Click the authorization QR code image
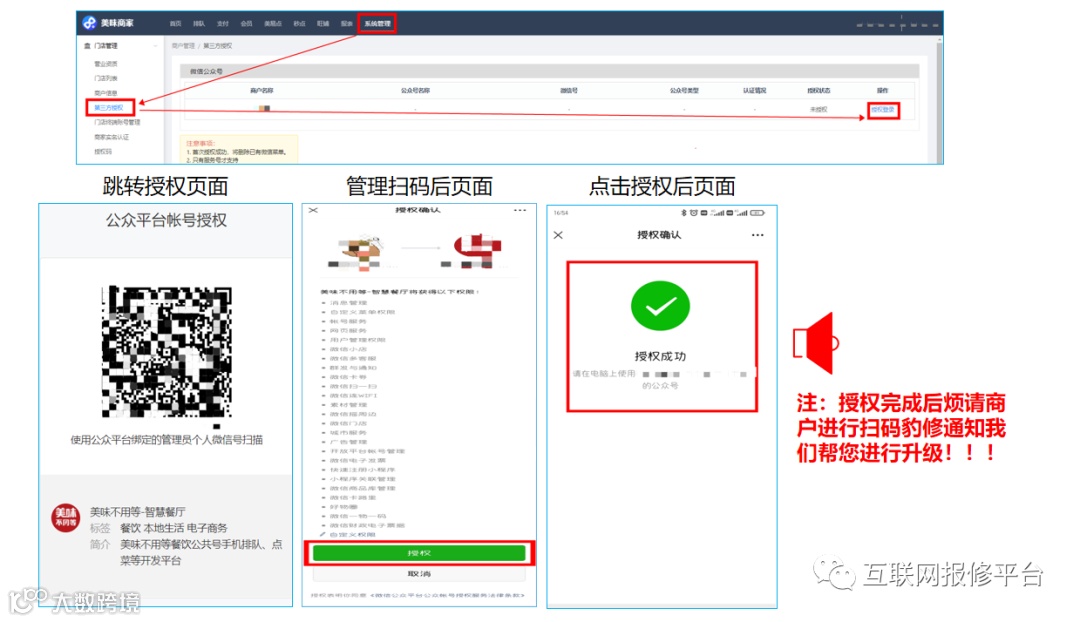Image resolution: width=1080 pixels, height=622 pixels. (167, 351)
